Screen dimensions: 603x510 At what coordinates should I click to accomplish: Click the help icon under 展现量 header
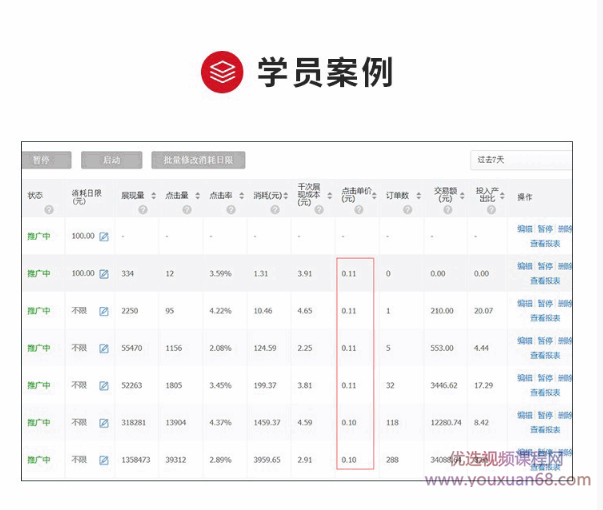pos(143,210)
